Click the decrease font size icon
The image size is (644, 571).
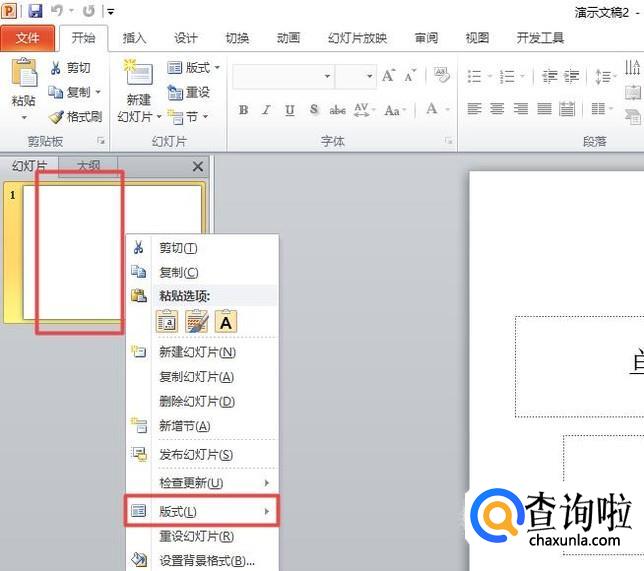click(409, 76)
